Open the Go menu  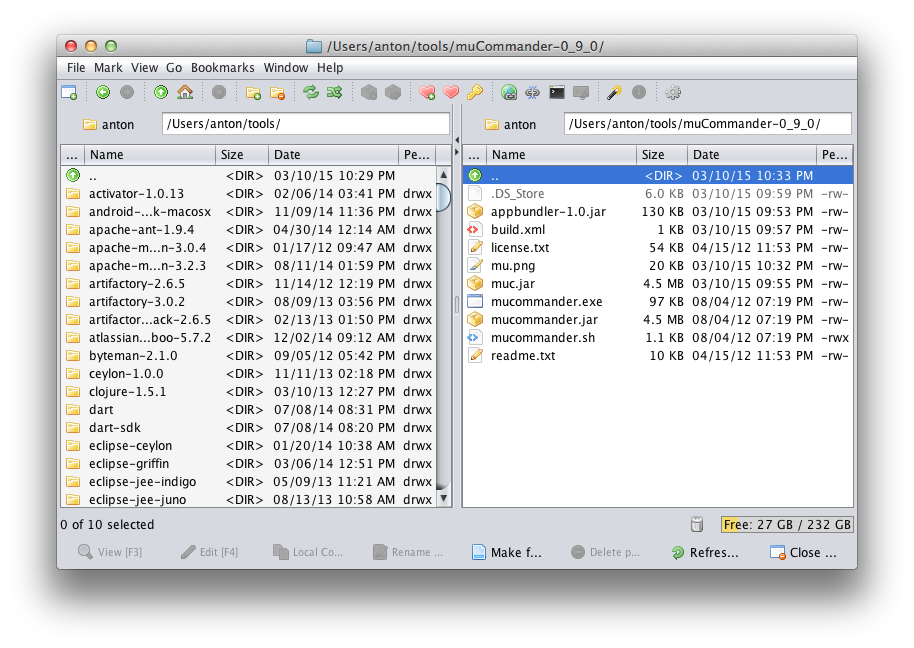point(174,68)
